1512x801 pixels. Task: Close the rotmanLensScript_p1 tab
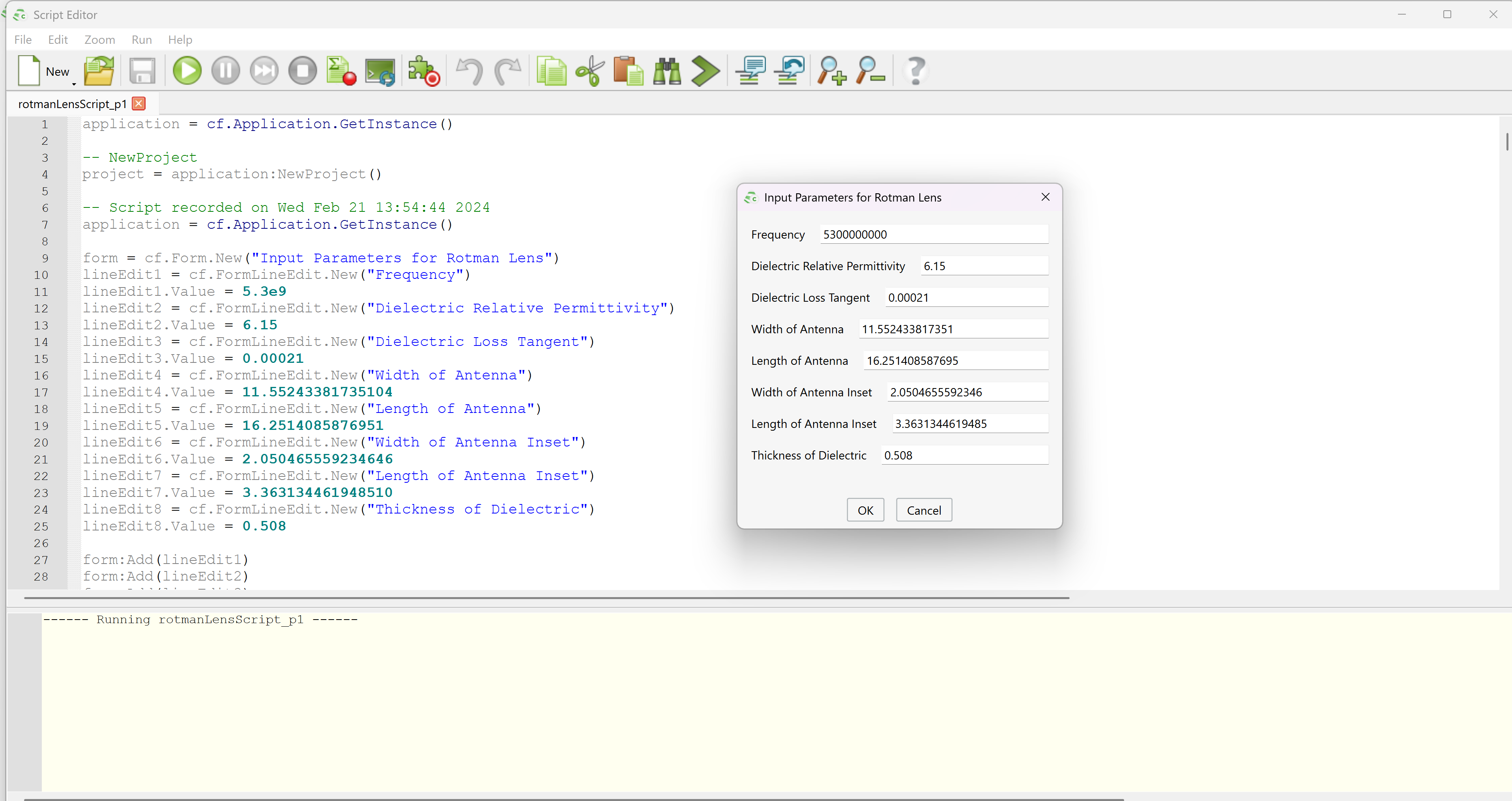(x=138, y=103)
